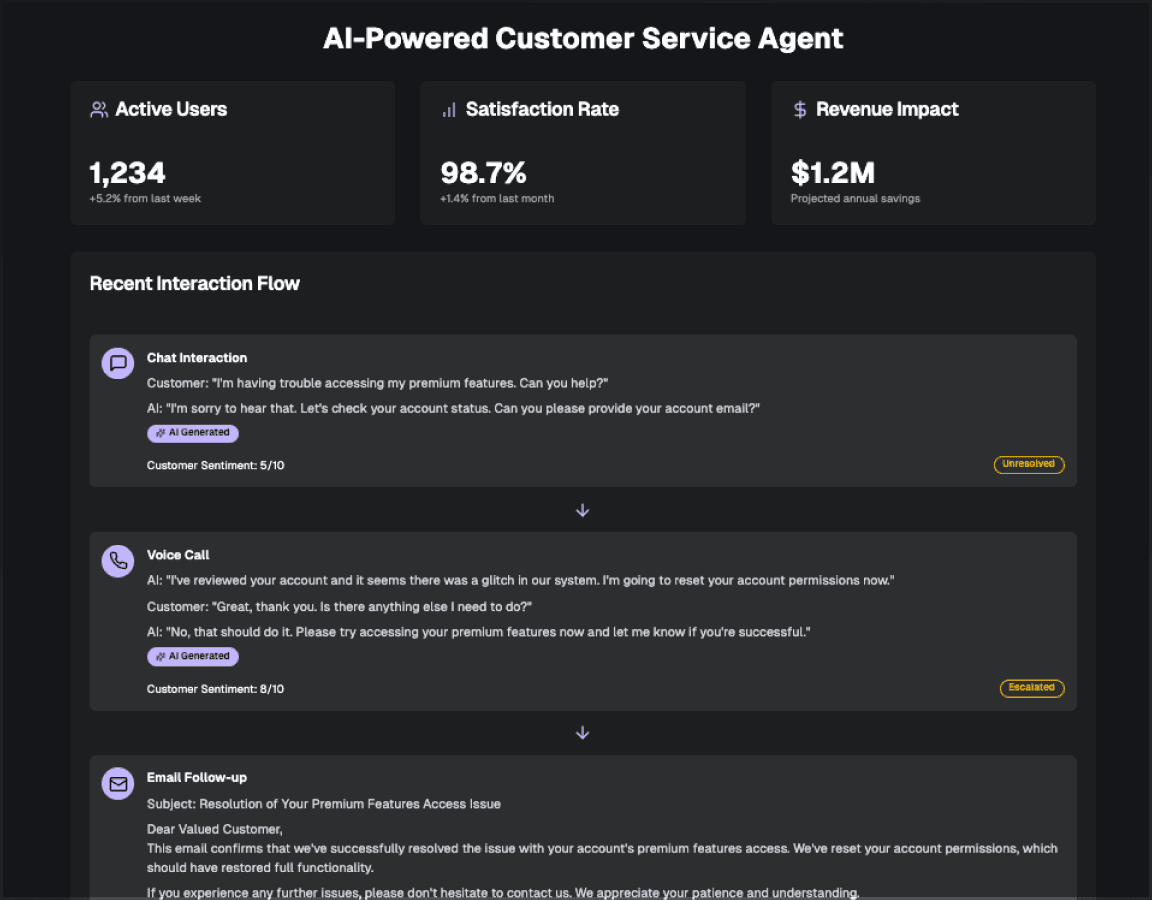Image resolution: width=1152 pixels, height=900 pixels.
Task: Open the Email Follow-up envelope icon
Action: pyautogui.click(x=118, y=783)
